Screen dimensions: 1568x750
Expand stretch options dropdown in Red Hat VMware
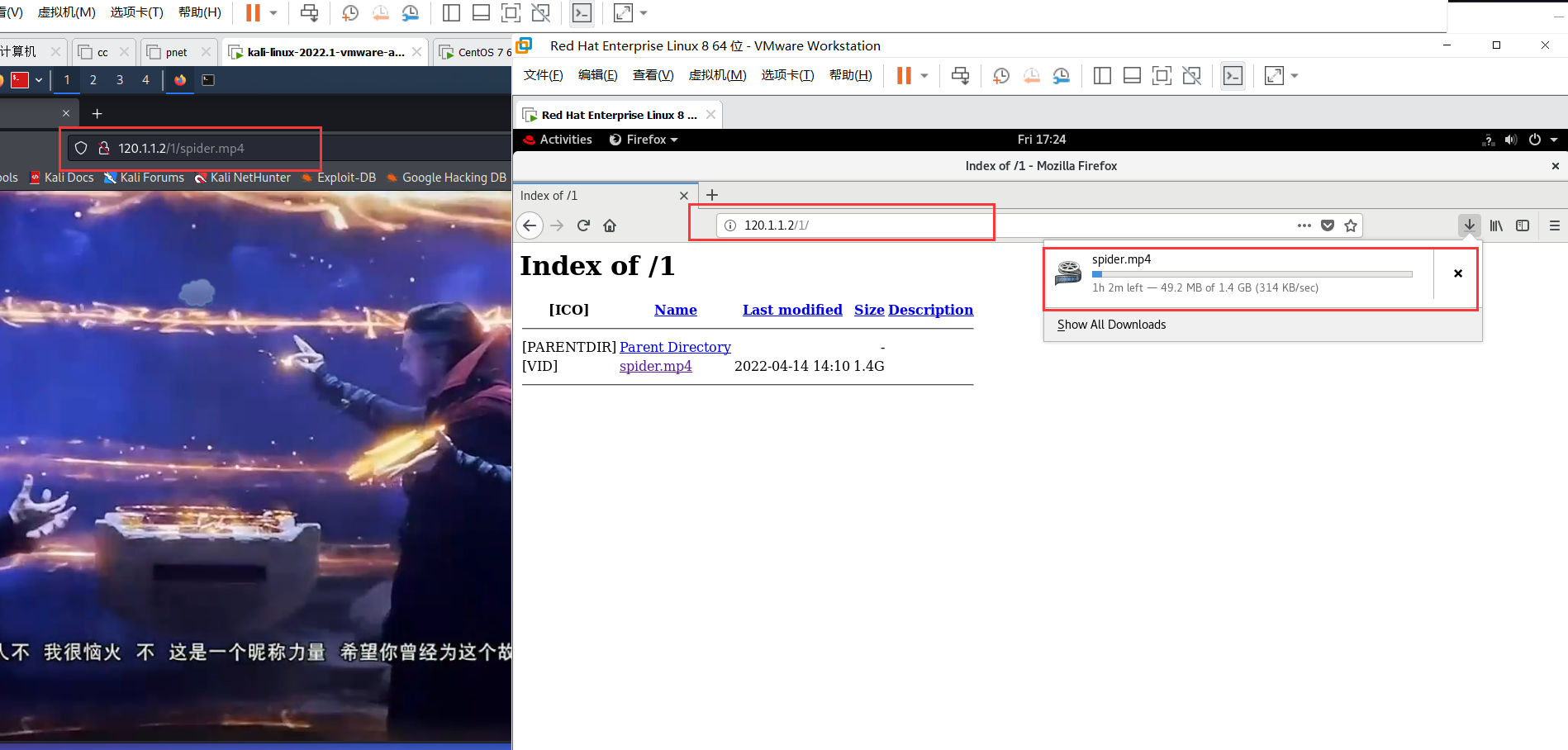1295,76
